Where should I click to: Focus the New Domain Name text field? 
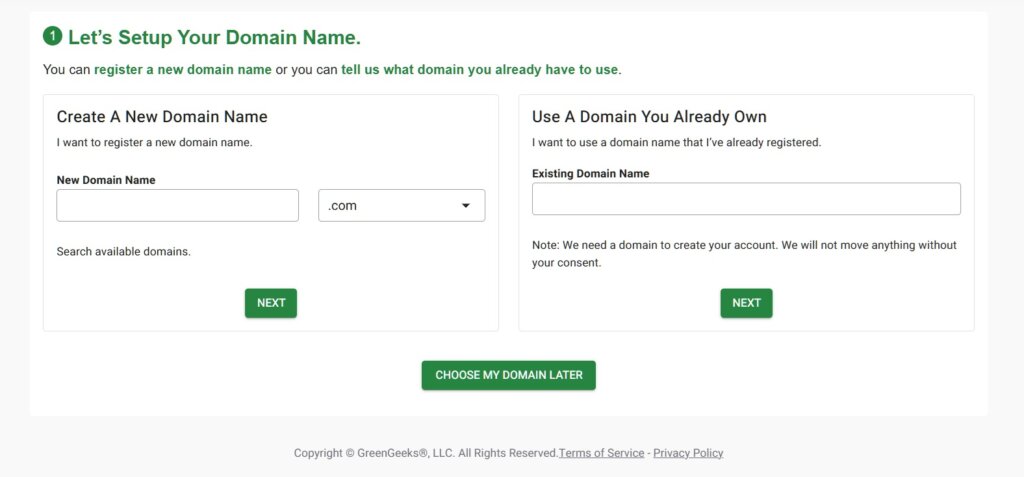pyautogui.click(x=177, y=206)
